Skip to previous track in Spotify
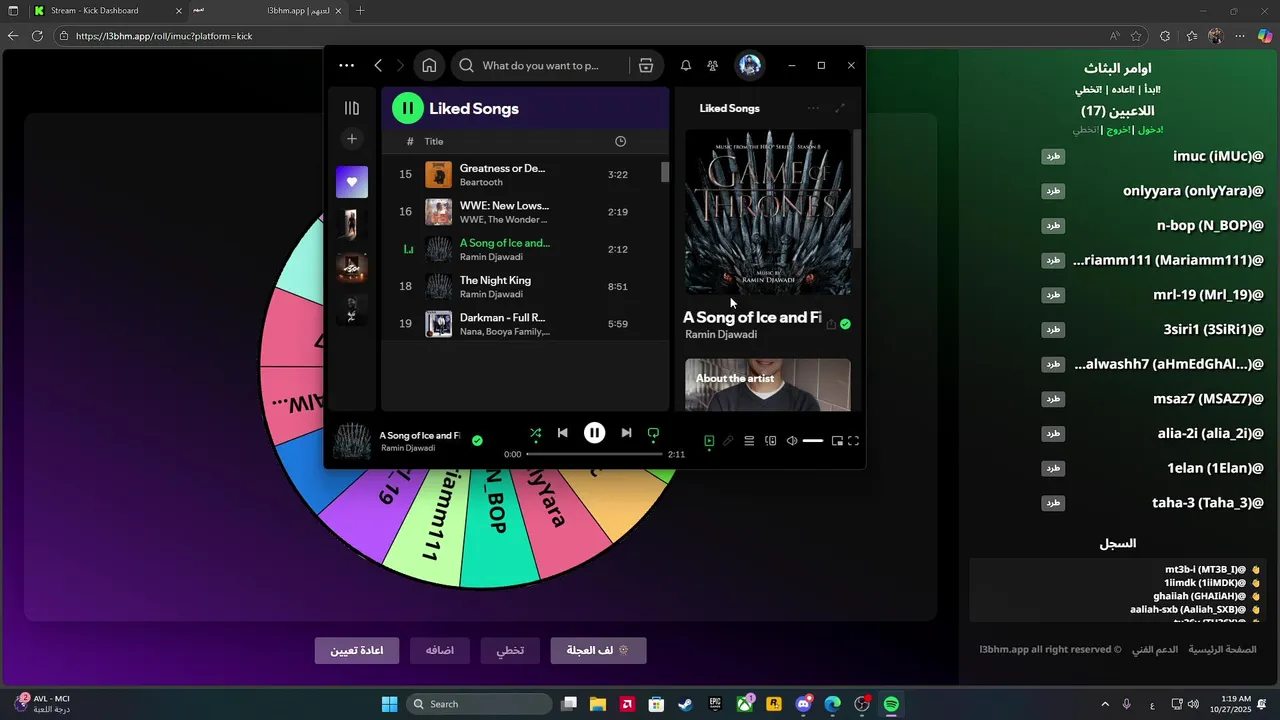The image size is (1280, 720). click(x=562, y=433)
